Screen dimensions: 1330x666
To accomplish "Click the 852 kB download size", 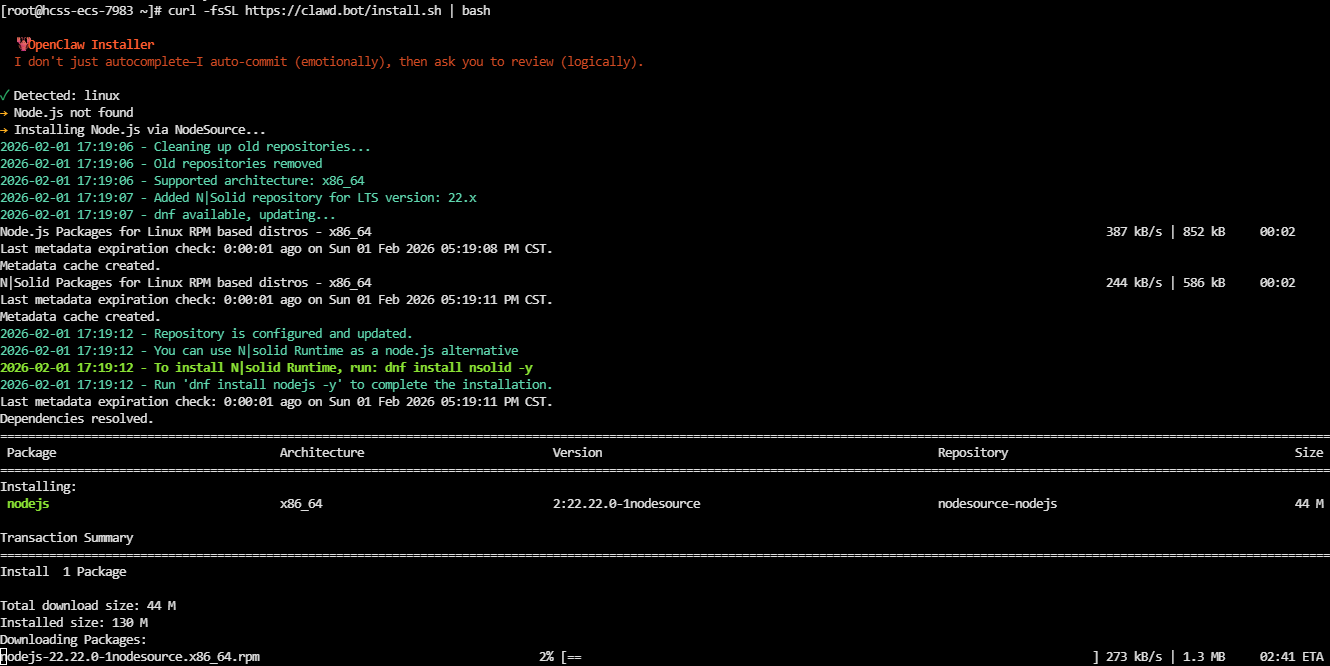I will point(1204,232).
